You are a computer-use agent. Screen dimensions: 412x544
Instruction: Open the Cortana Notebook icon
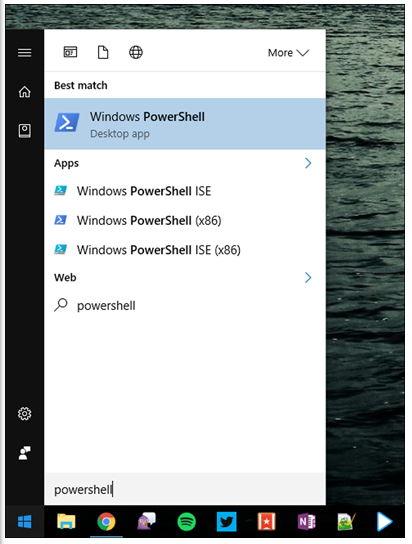pos(25,131)
